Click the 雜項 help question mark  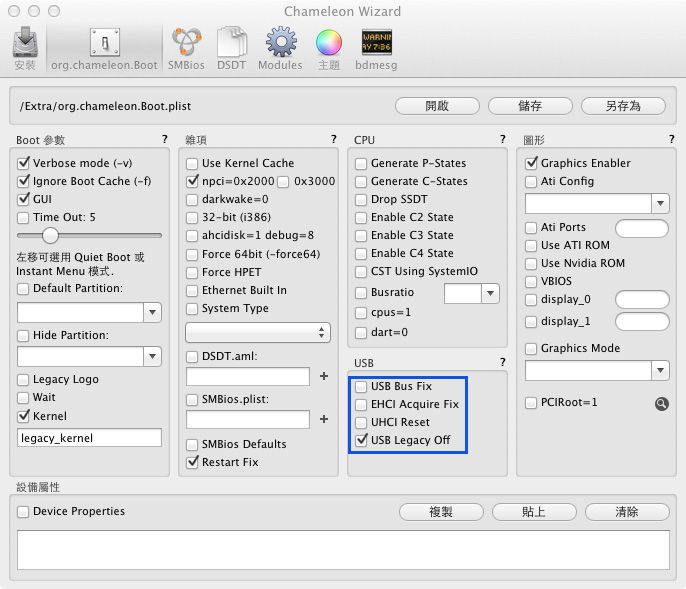(333, 139)
